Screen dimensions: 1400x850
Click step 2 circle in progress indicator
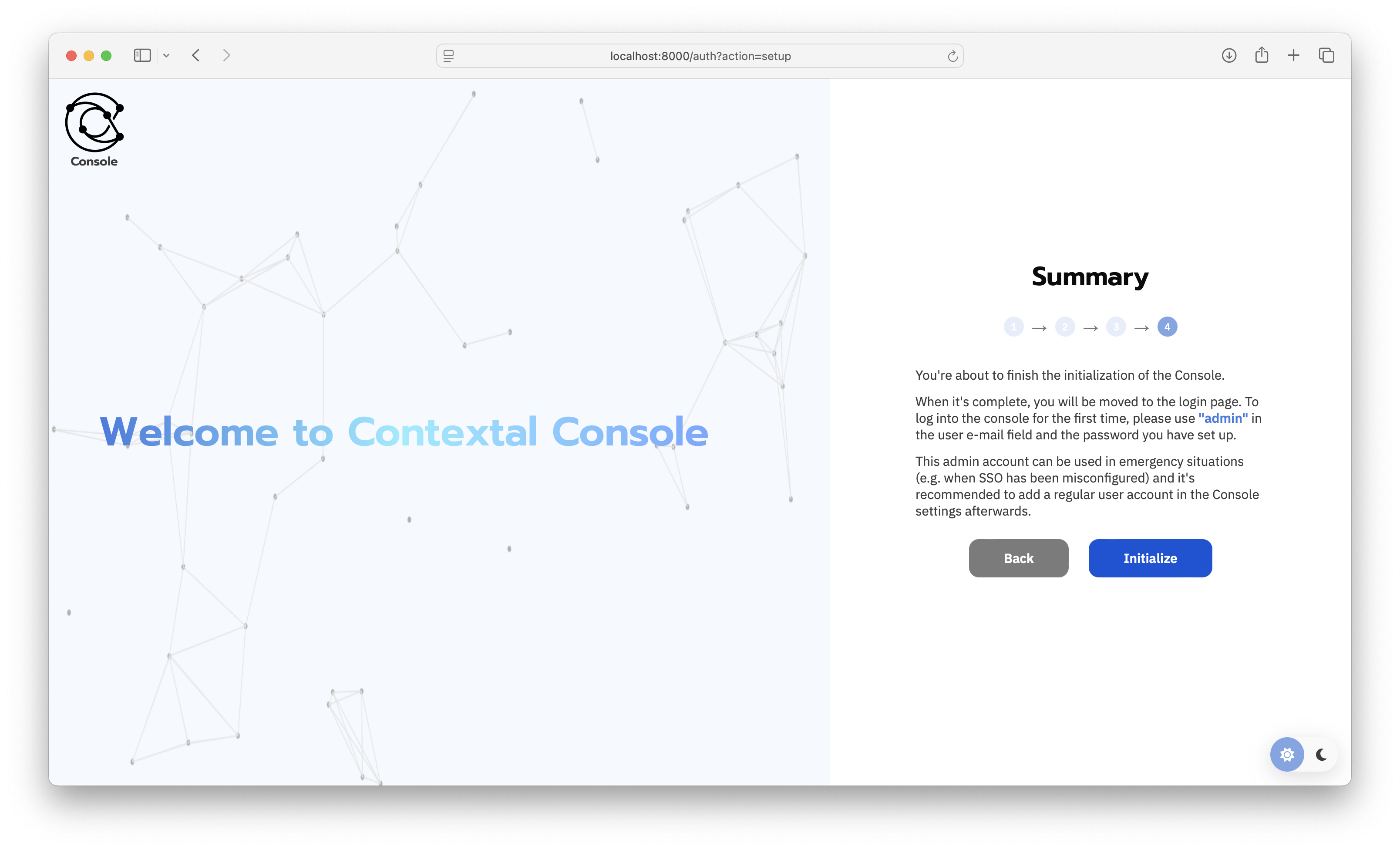point(1064,327)
